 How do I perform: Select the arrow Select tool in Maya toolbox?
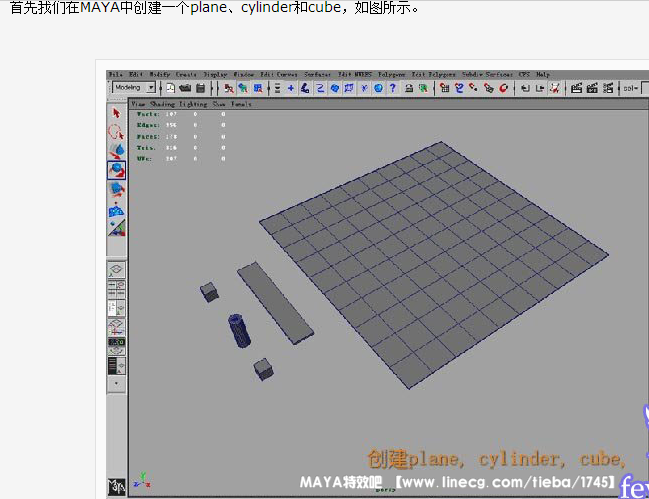[116, 113]
